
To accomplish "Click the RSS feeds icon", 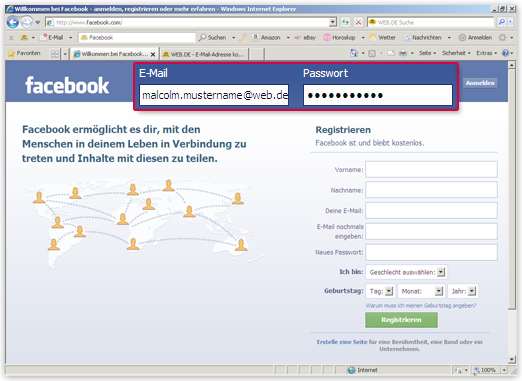I will click(x=372, y=53).
